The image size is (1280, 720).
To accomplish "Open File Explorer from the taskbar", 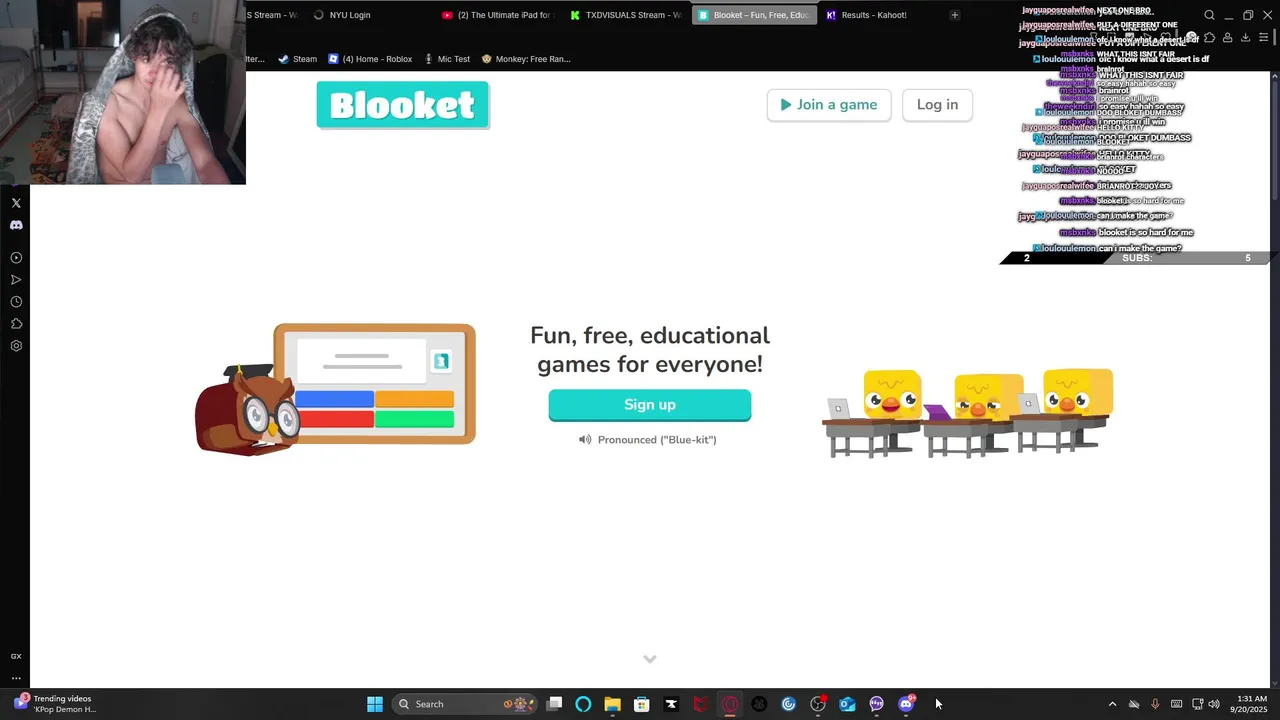I will coord(612,704).
